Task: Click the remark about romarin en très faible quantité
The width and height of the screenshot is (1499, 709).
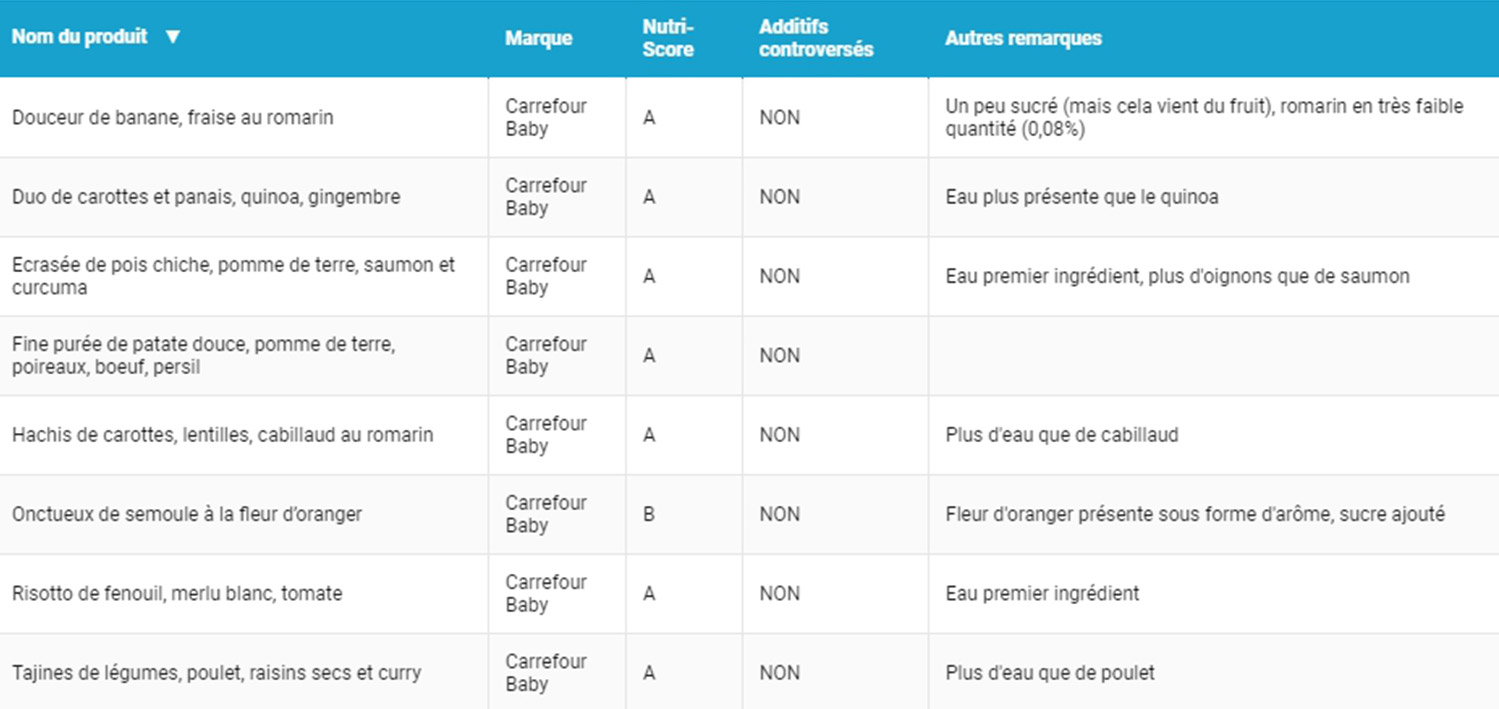Action: click(1203, 118)
